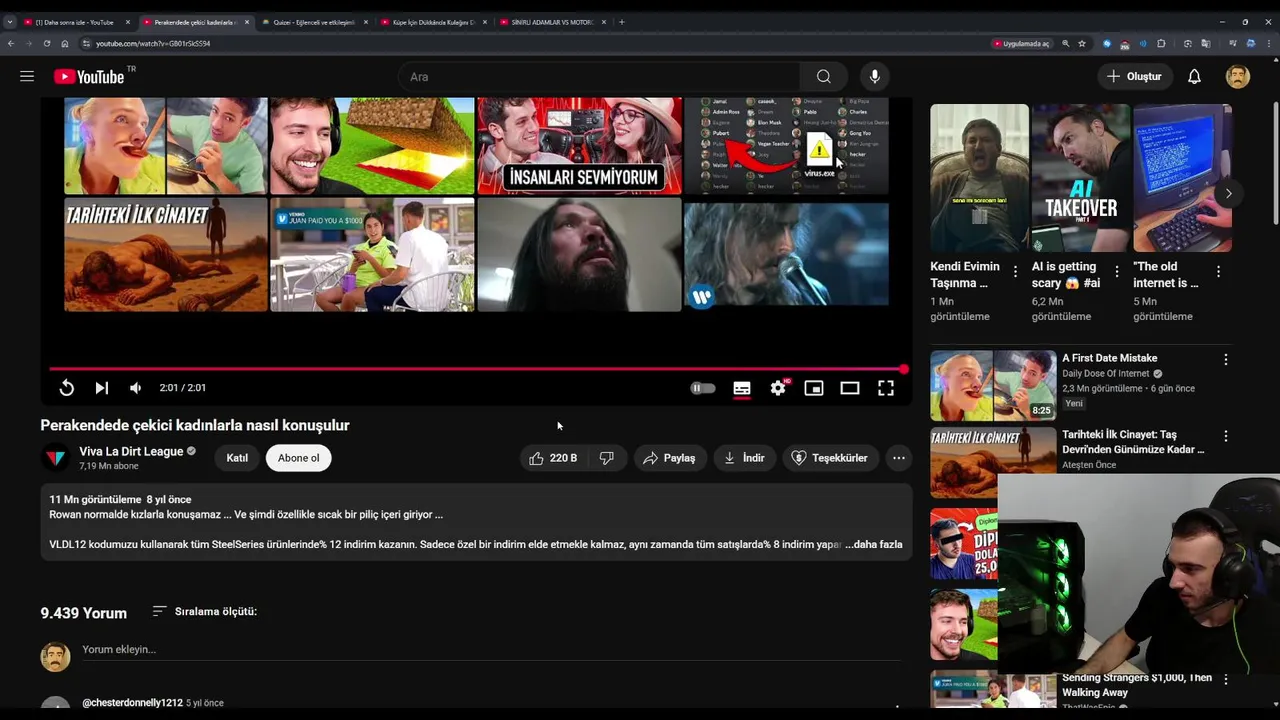Share the video via Paylaş
This screenshot has width=1280, height=720.
coord(669,458)
